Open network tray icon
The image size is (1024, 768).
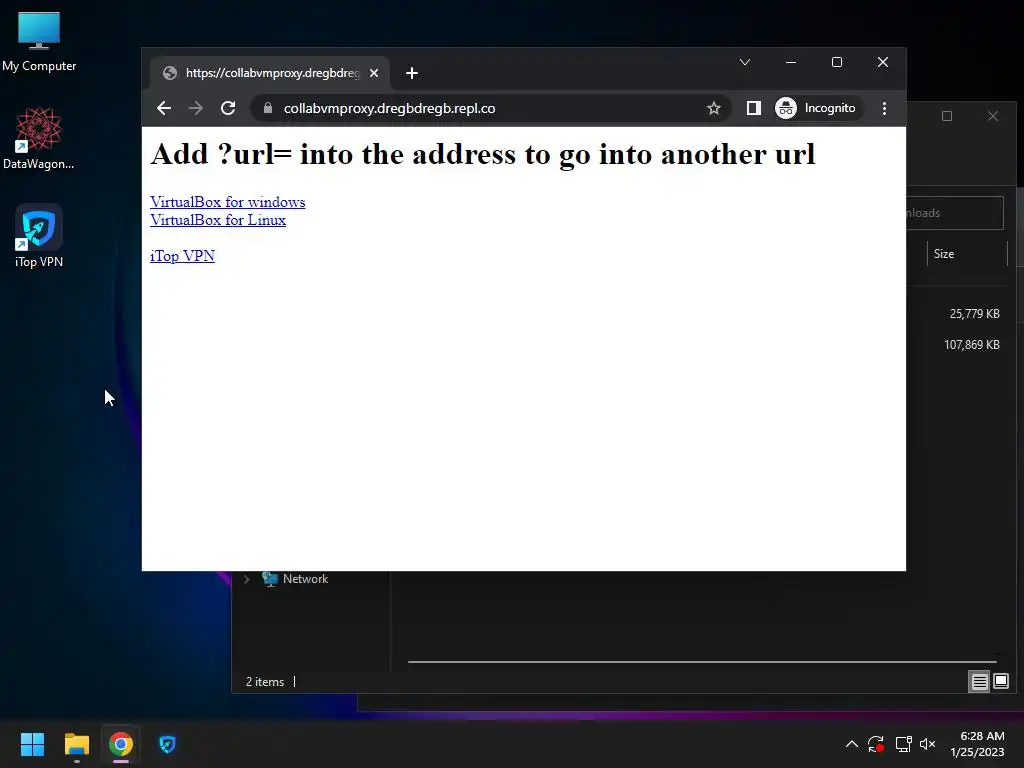pyautogui.click(x=903, y=744)
